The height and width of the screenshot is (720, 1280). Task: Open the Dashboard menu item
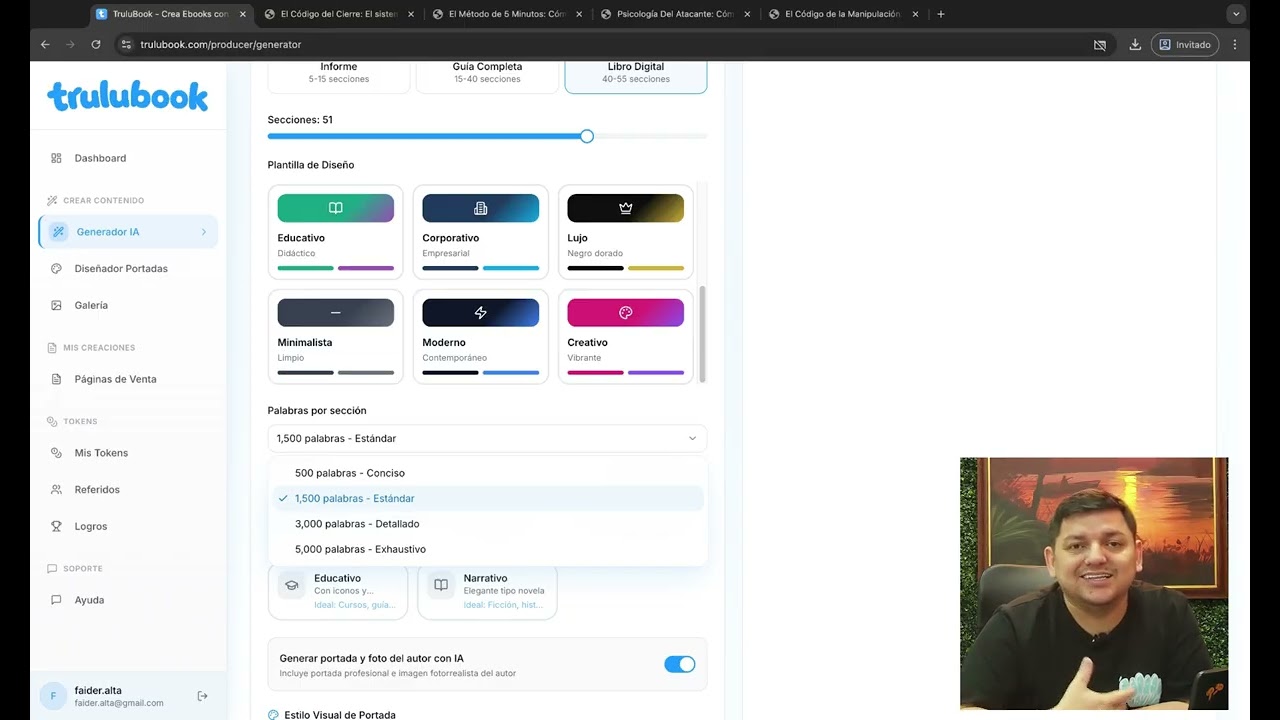click(x=128, y=158)
